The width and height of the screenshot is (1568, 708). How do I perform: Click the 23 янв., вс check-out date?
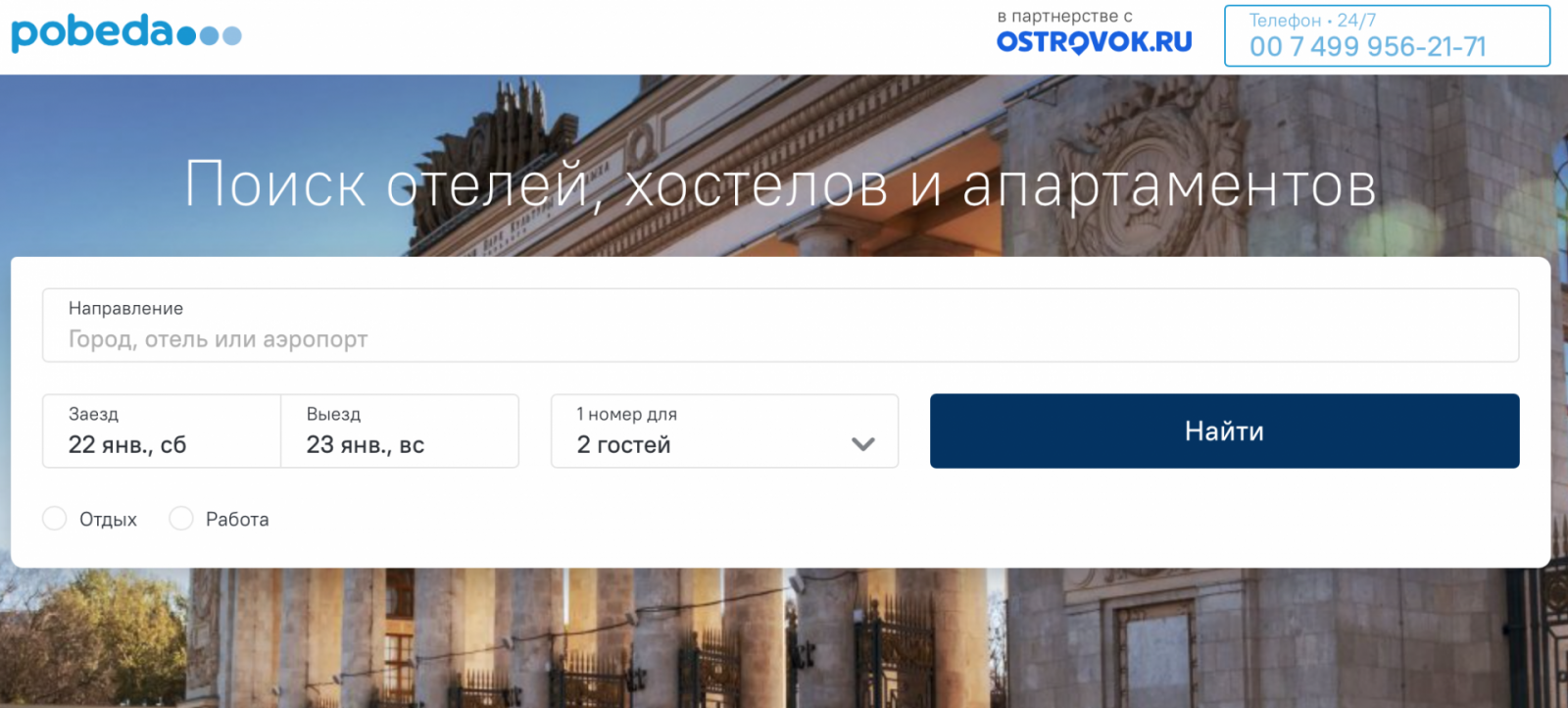coord(366,445)
